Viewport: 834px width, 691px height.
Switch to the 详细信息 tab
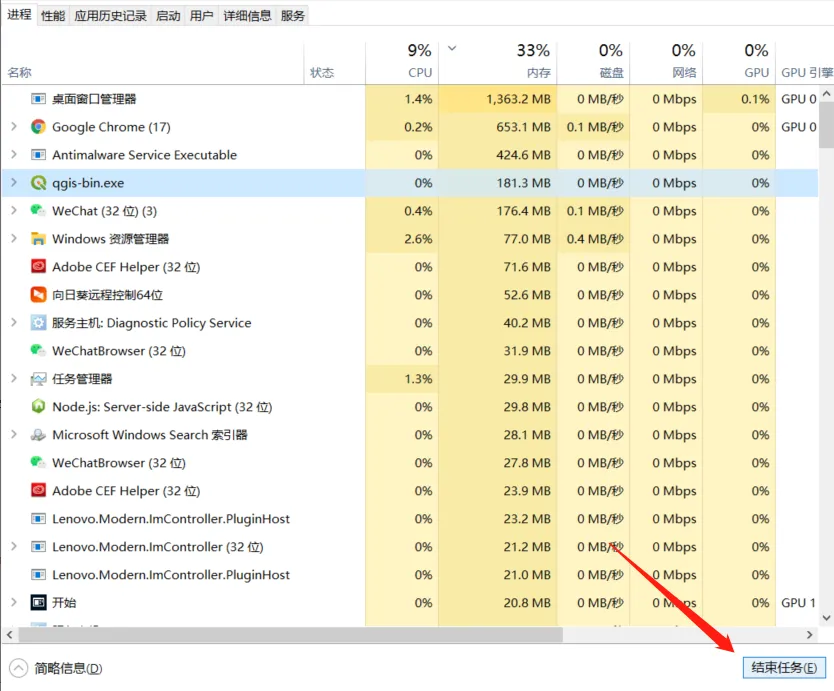pyautogui.click(x=247, y=16)
